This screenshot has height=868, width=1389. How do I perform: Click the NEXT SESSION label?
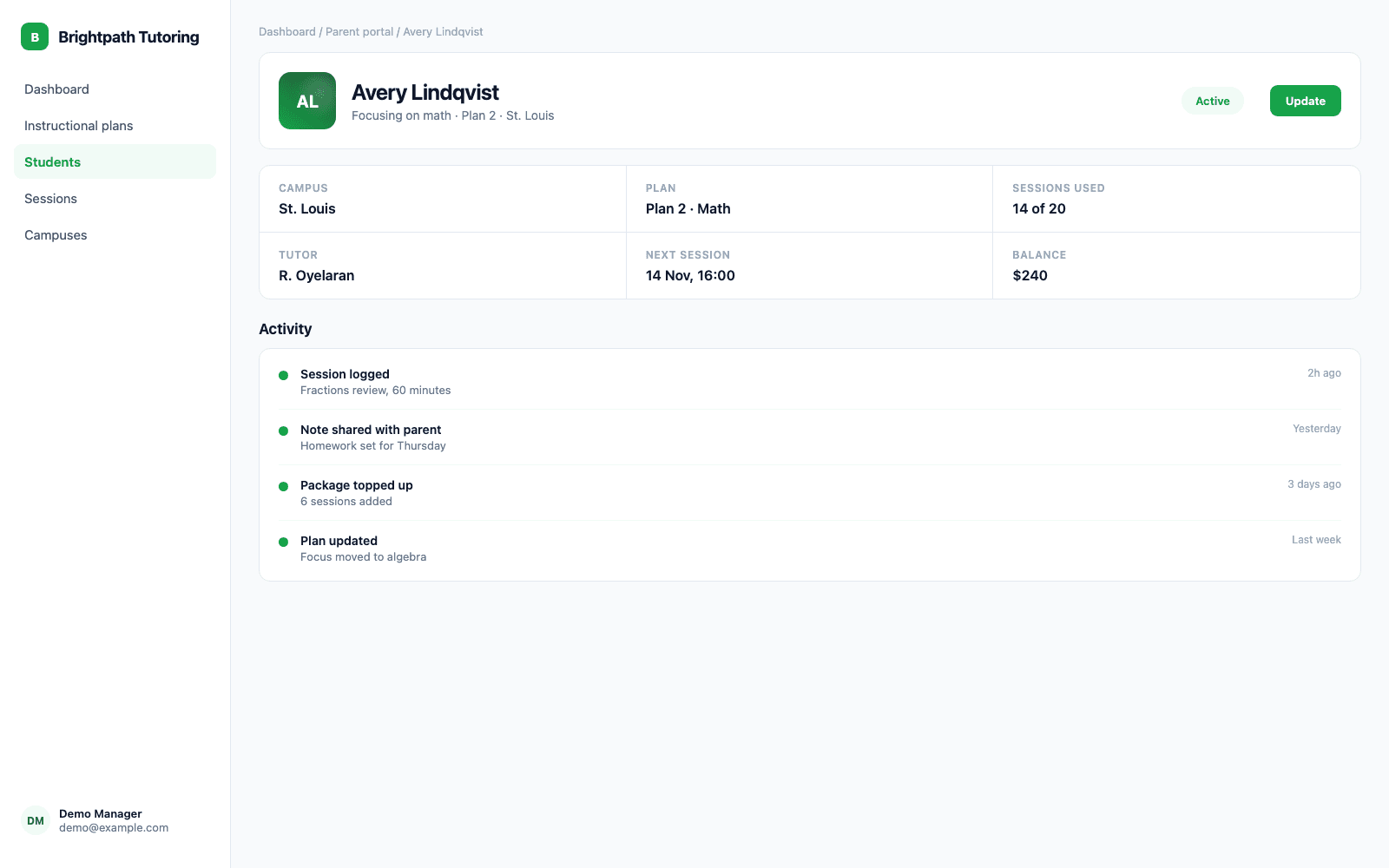(x=688, y=255)
